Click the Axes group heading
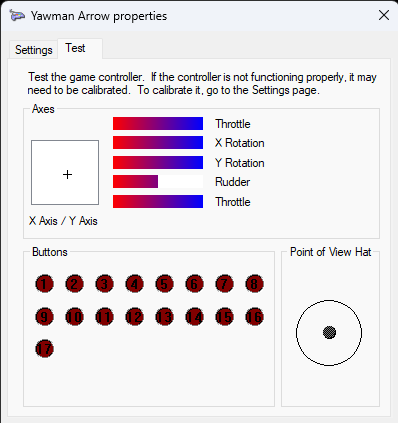398x423 pixels. (43, 109)
